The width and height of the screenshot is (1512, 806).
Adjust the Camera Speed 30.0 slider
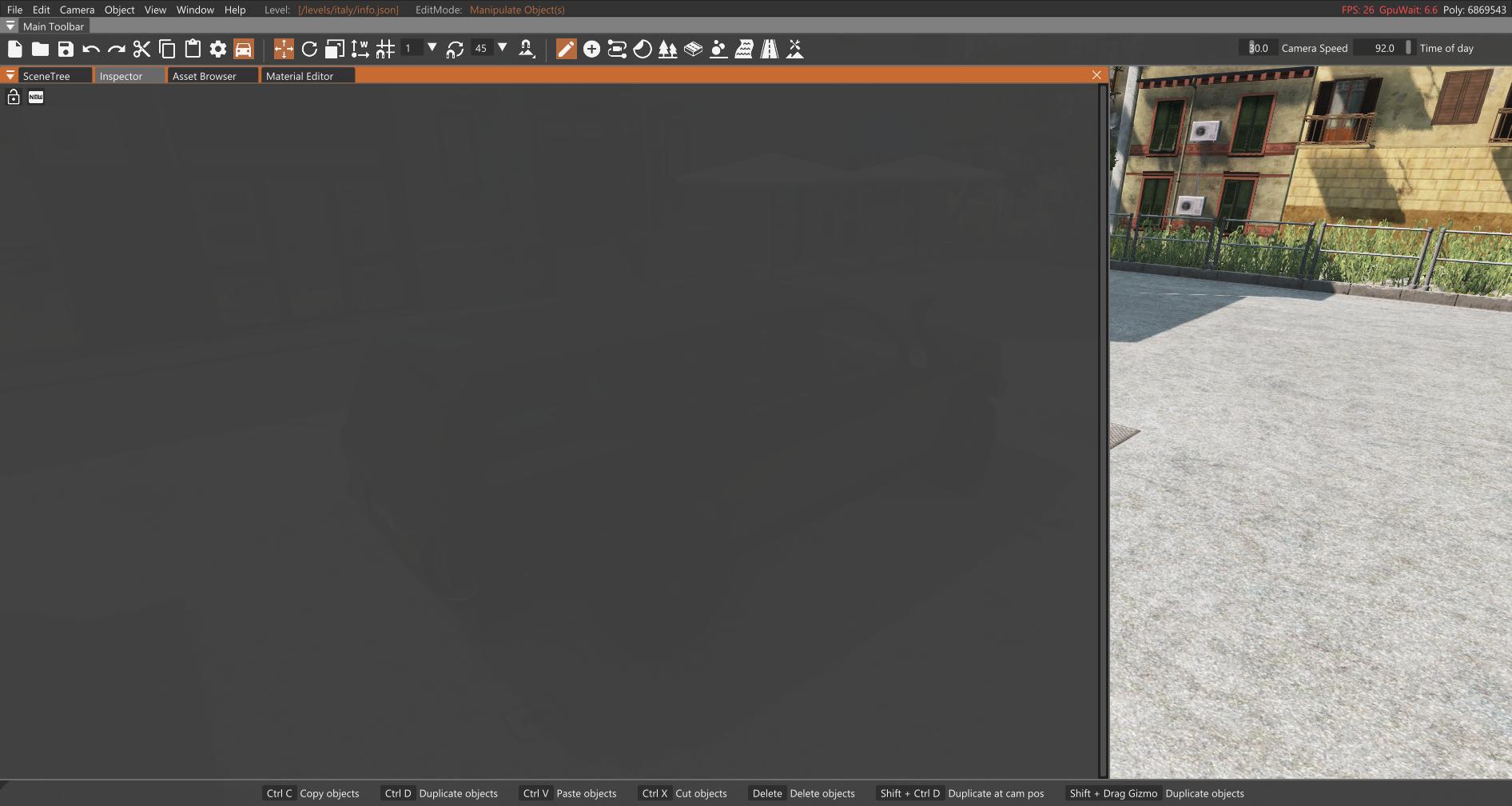pos(1258,48)
